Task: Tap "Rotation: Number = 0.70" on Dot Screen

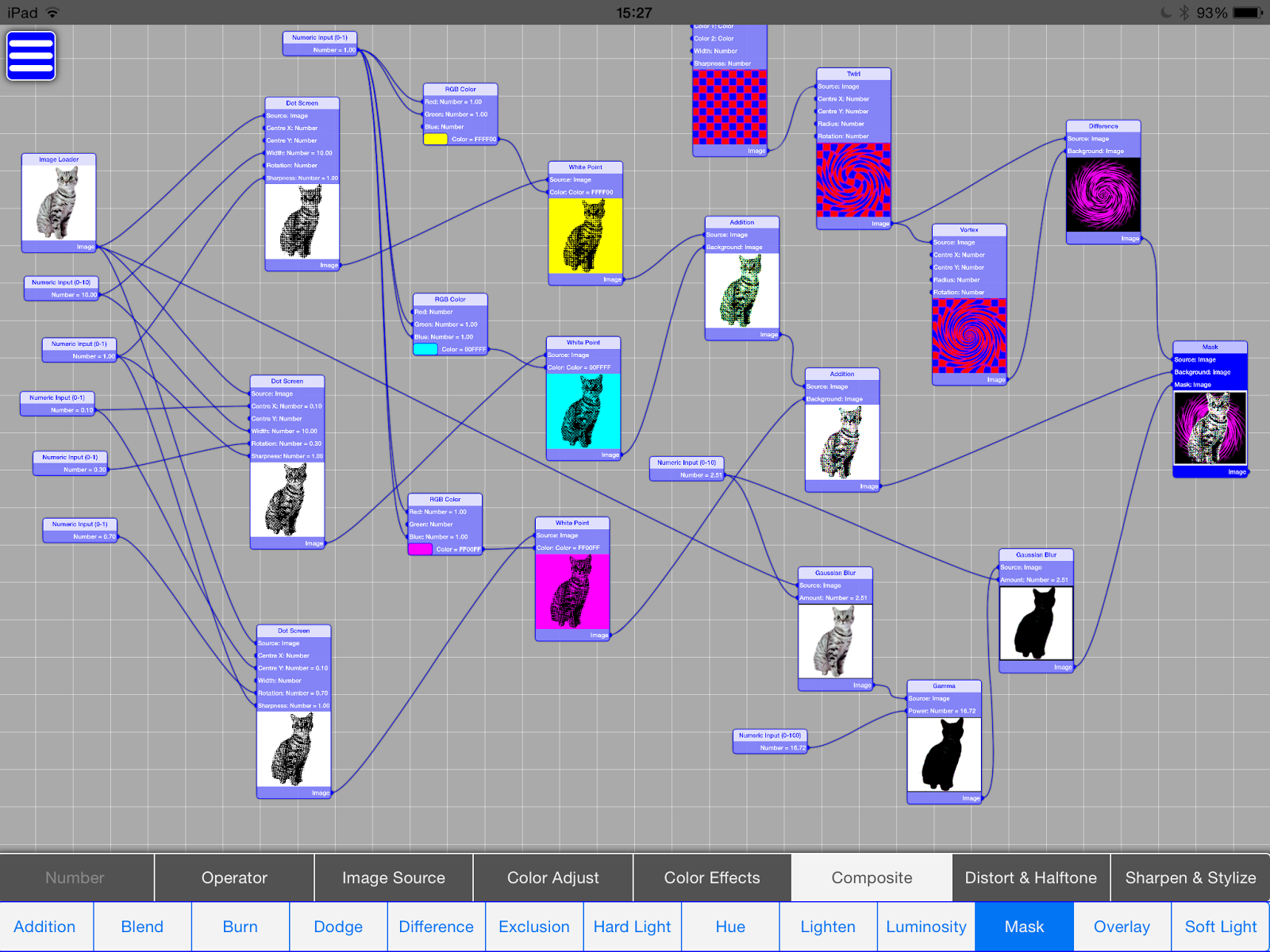Action: [294, 693]
